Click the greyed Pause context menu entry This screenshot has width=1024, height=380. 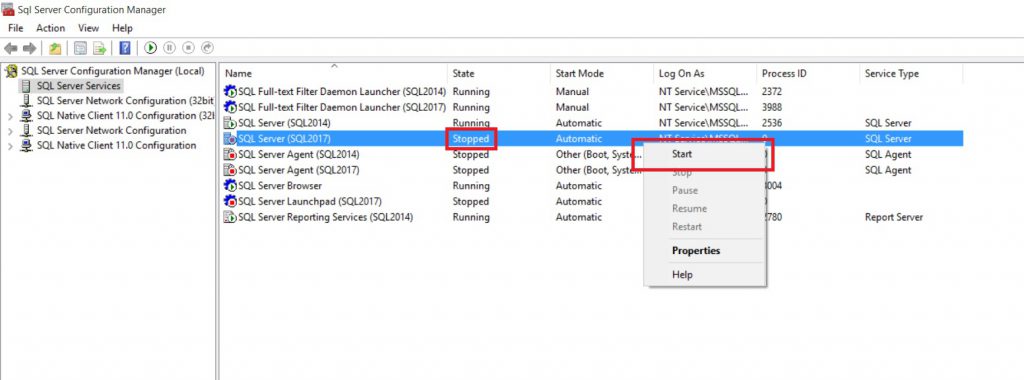coord(705,191)
